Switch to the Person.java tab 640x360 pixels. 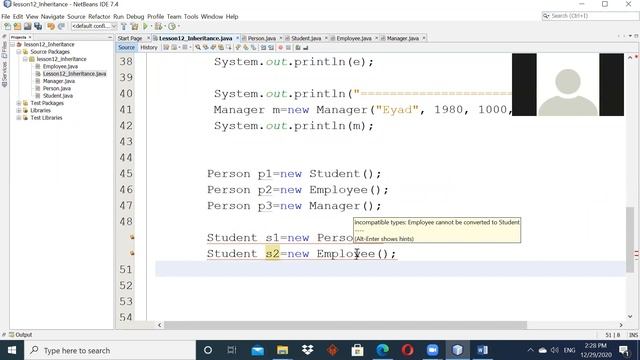tap(262, 38)
